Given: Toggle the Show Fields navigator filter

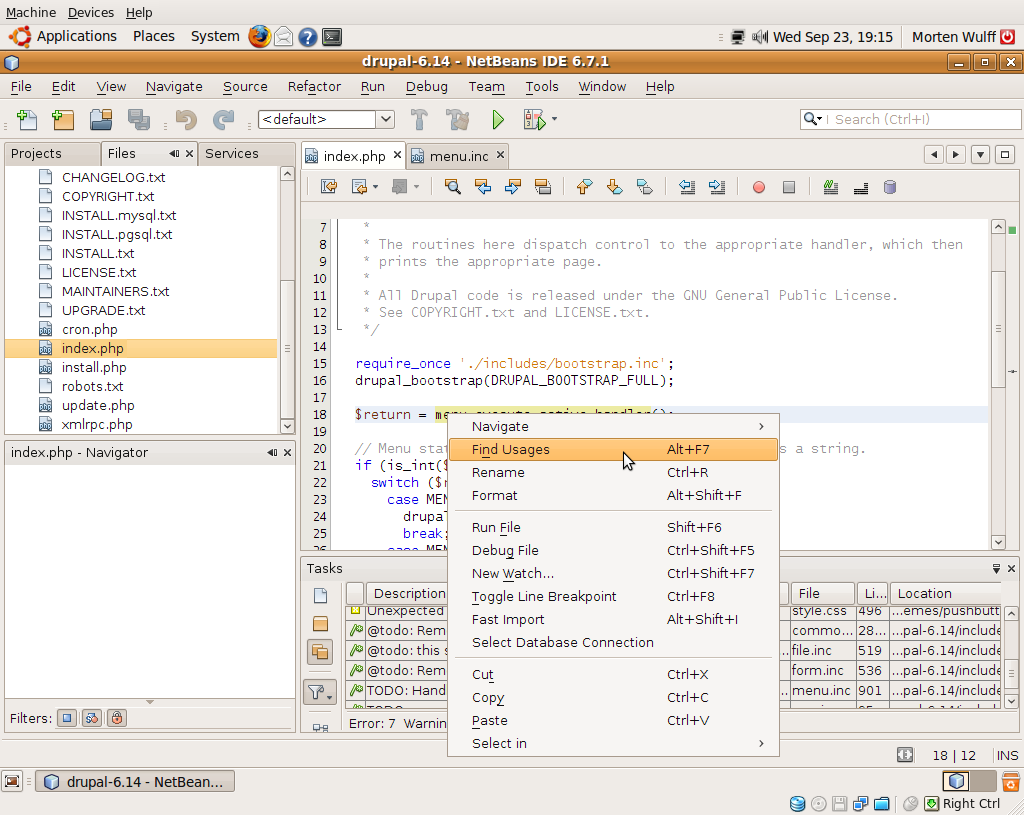Looking at the screenshot, I should pos(67,718).
